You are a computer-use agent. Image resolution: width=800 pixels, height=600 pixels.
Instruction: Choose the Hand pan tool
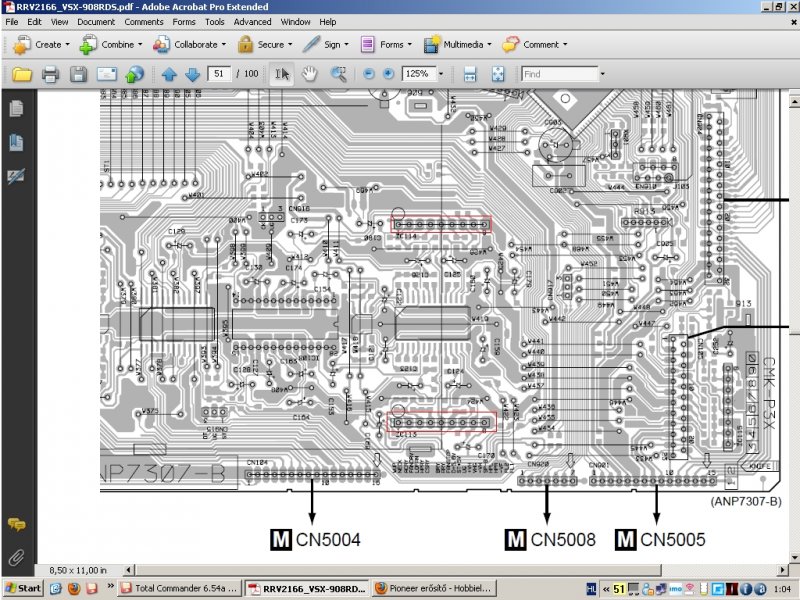click(x=309, y=74)
